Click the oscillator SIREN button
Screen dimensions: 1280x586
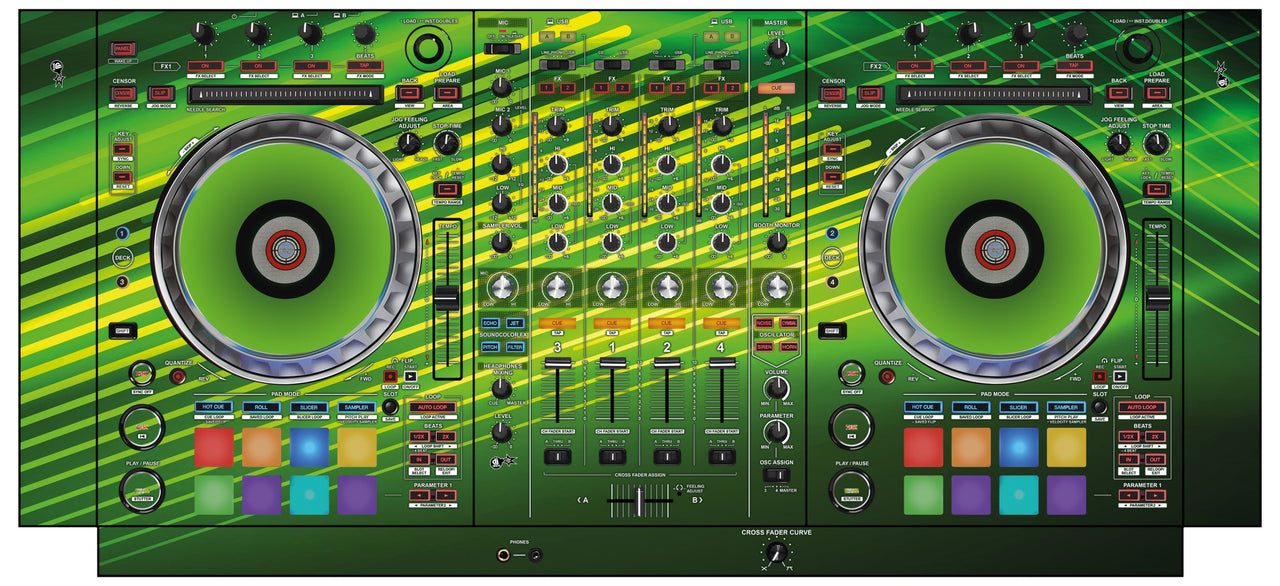764,347
